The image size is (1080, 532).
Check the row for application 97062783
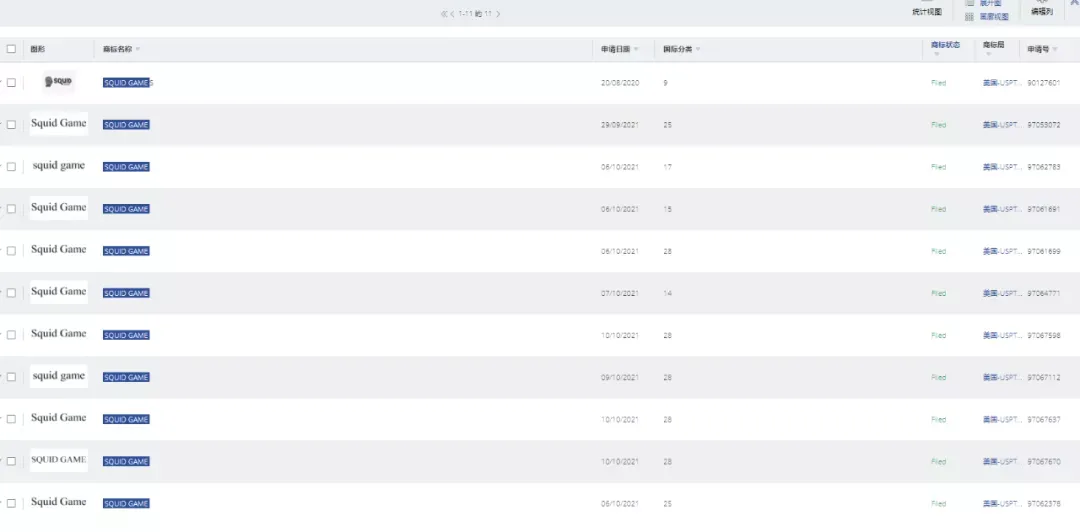(11, 167)
